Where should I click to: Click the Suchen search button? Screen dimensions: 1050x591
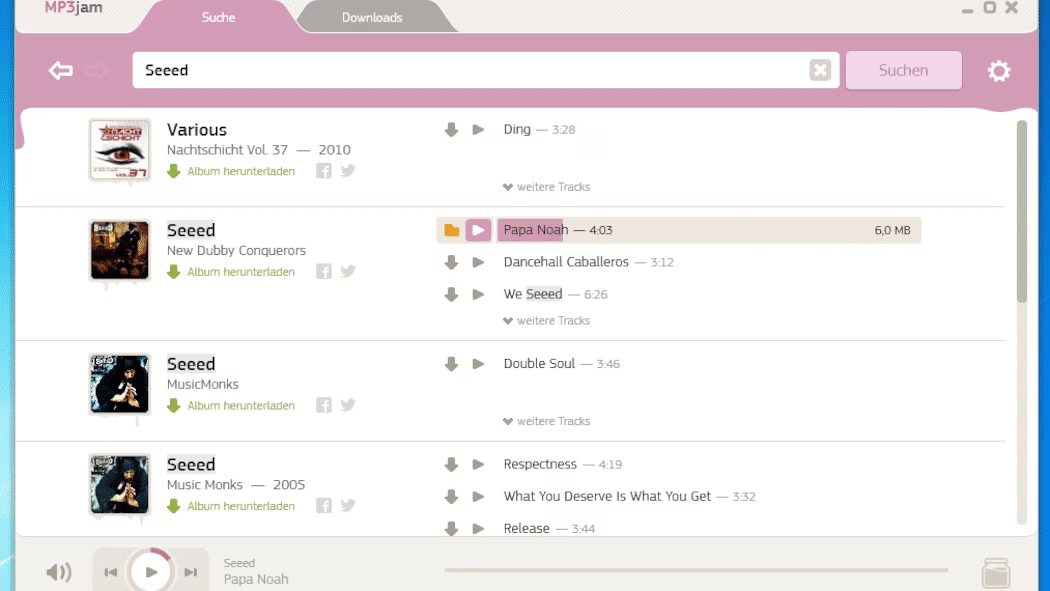903,70
